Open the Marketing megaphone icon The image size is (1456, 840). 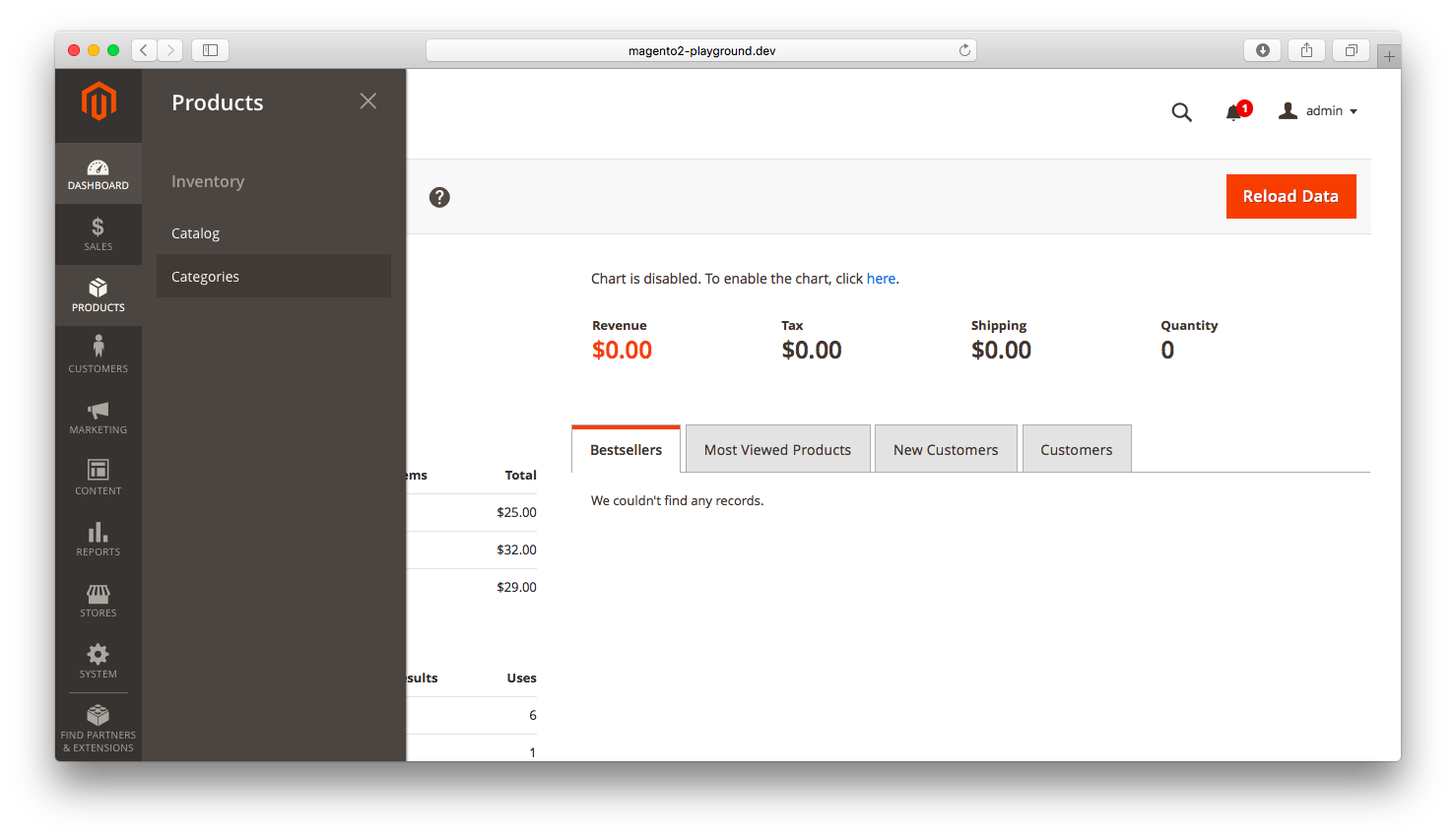[98, 416]
